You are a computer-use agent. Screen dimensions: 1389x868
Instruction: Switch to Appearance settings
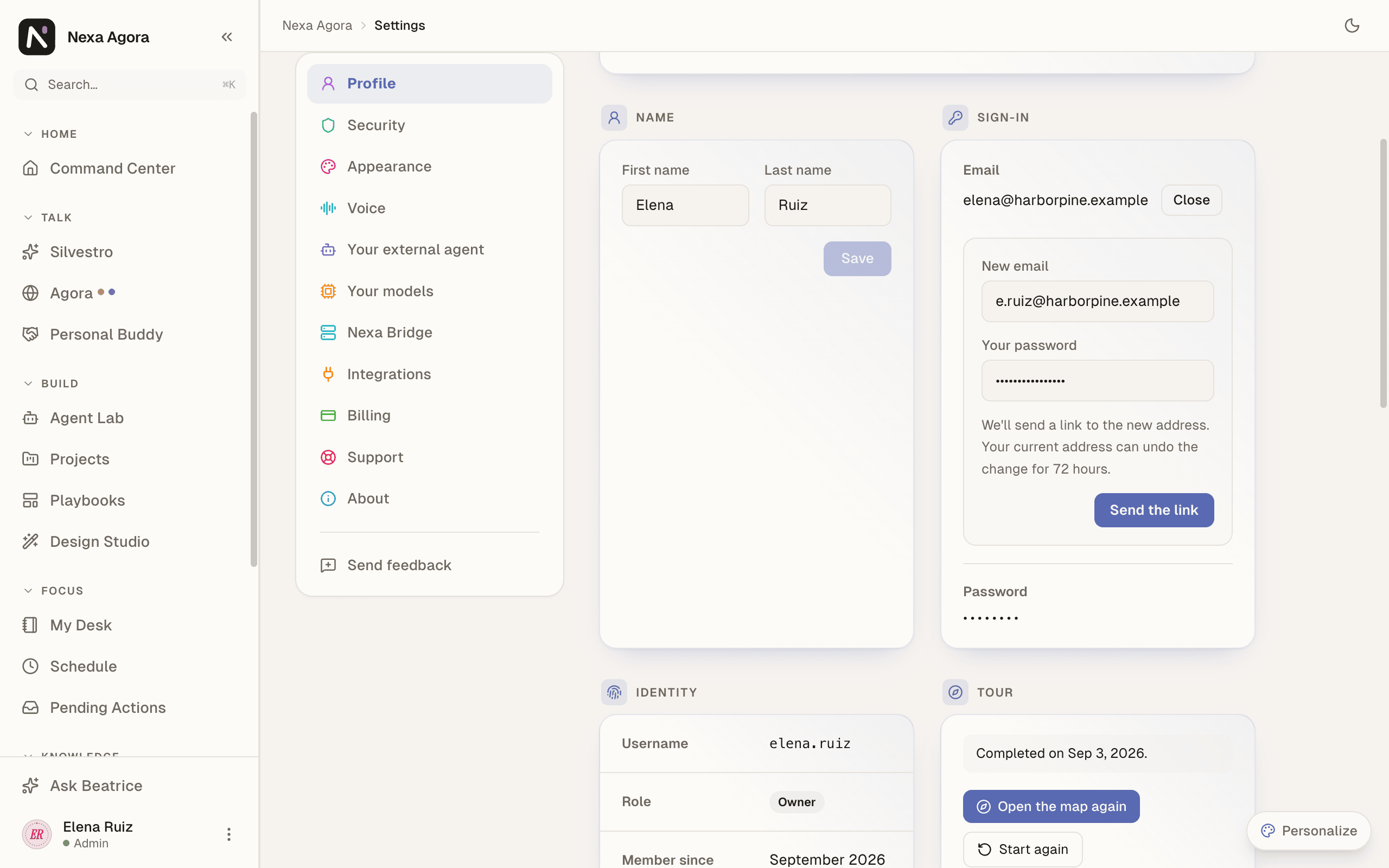tap(429, 167)
